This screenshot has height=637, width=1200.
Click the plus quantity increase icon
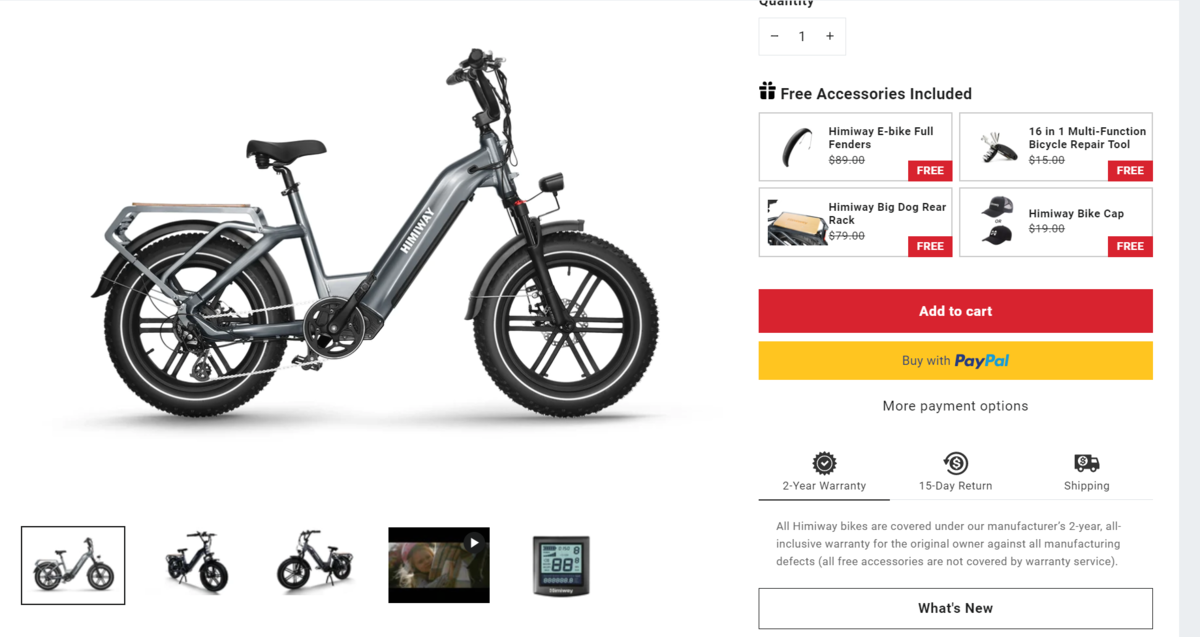click(830, 36)
